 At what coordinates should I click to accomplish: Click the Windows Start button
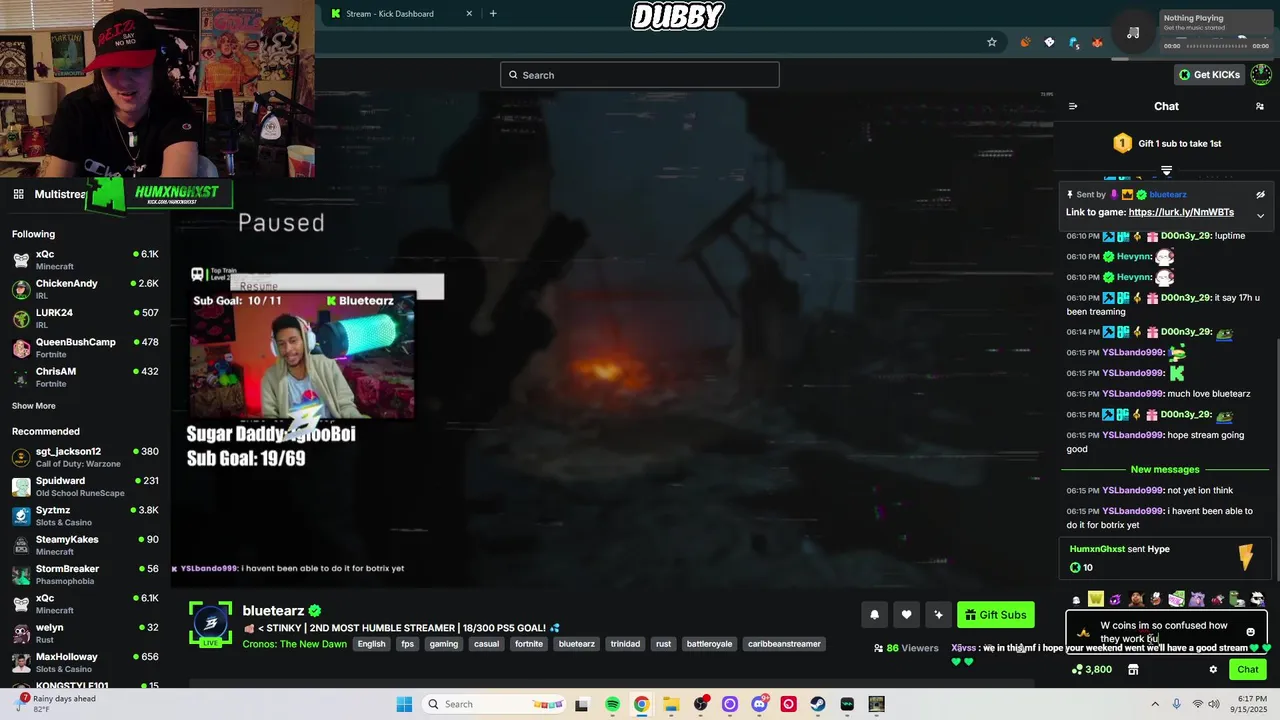(x=404, y=704)
